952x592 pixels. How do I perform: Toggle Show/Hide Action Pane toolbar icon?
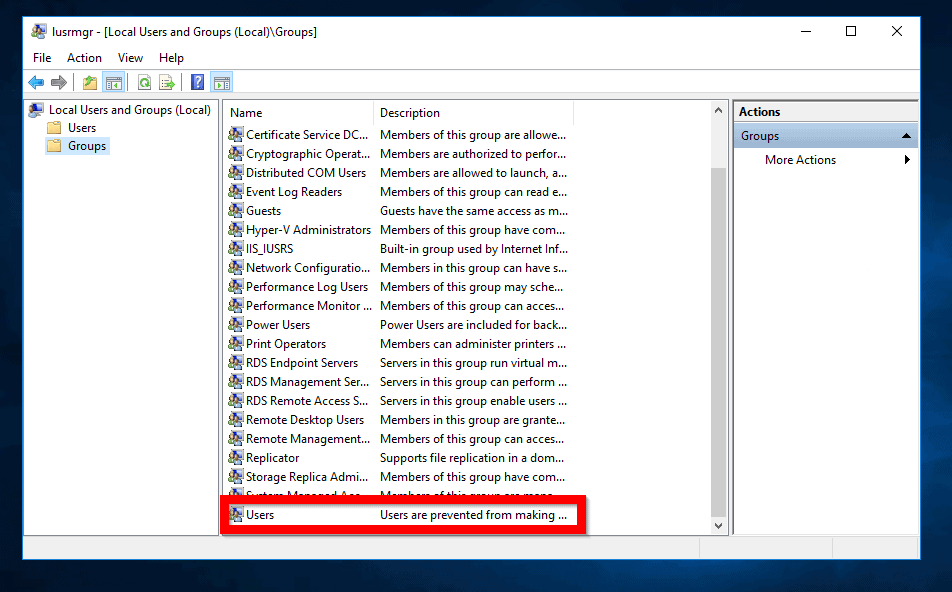tap(221, 83)
